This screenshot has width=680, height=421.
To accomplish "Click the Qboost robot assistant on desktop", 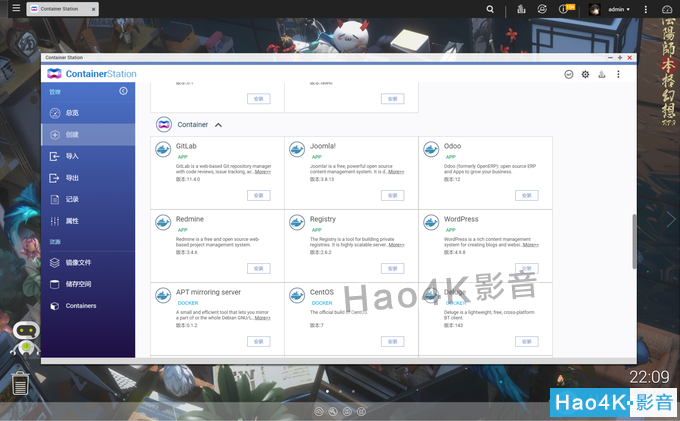I will click(x=26, y=339).
